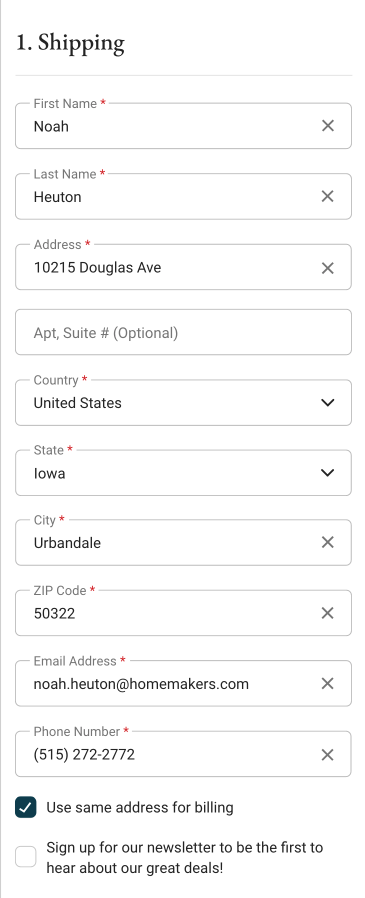
Task: Focus the email noah.heuton@homemakers.com text
Action: click(141, 684)
